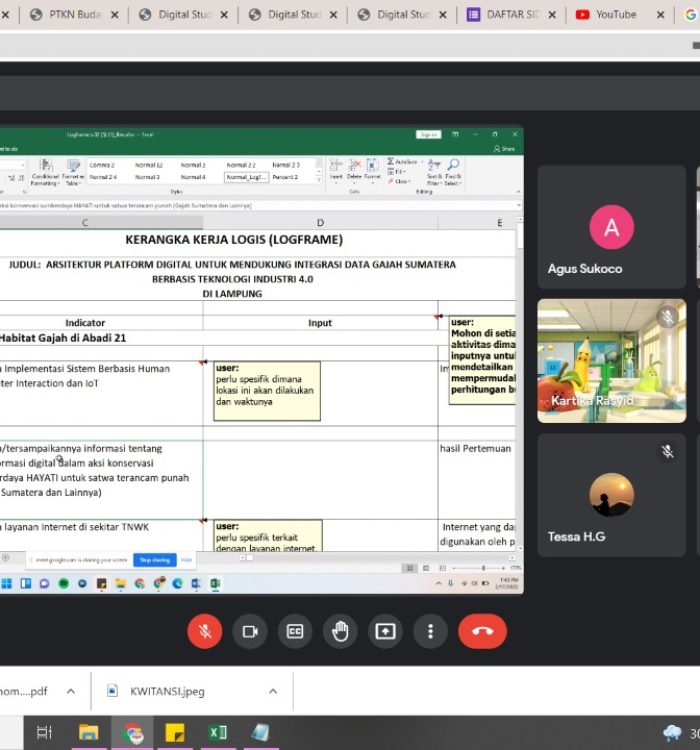The height and width of the screenshot is (750, 700).
Task: Click the present screen icon
Action: coord(385,631)
